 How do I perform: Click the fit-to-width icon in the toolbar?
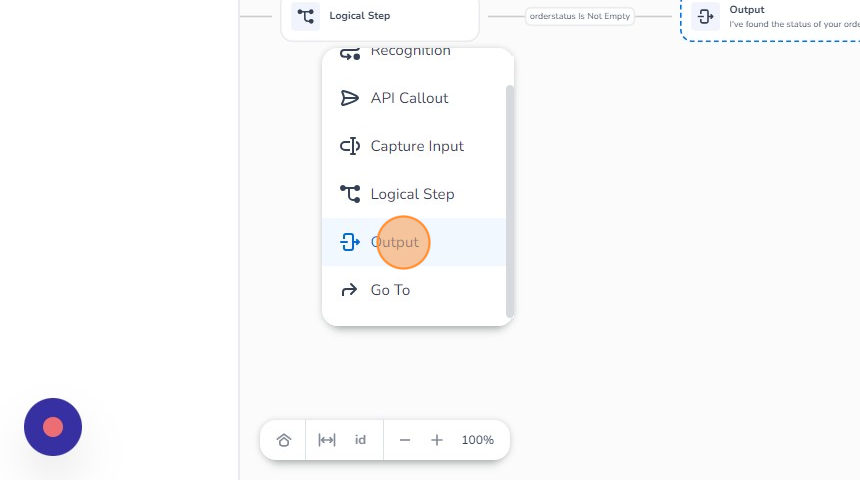[x=327, y=440]
